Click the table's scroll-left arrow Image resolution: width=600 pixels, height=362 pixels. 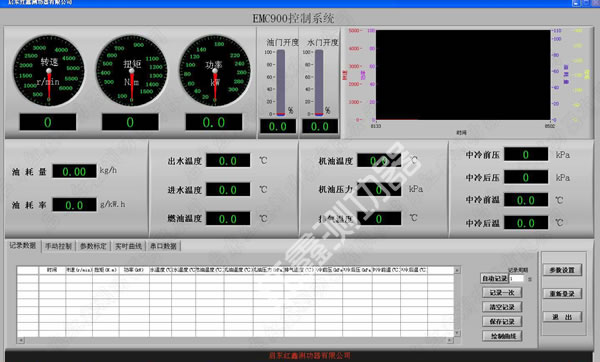21,340
